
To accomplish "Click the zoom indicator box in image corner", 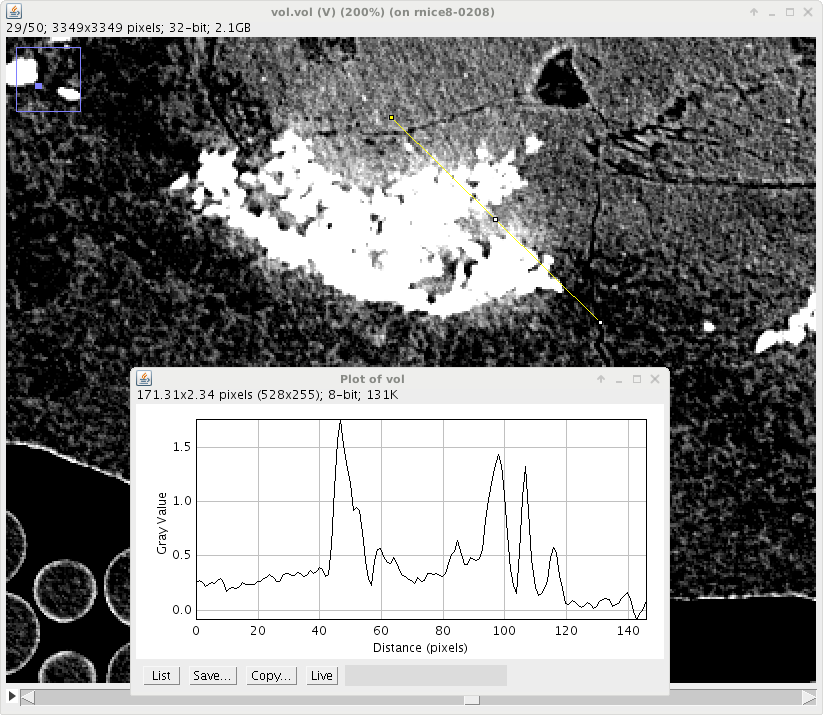I will point(48,78).
